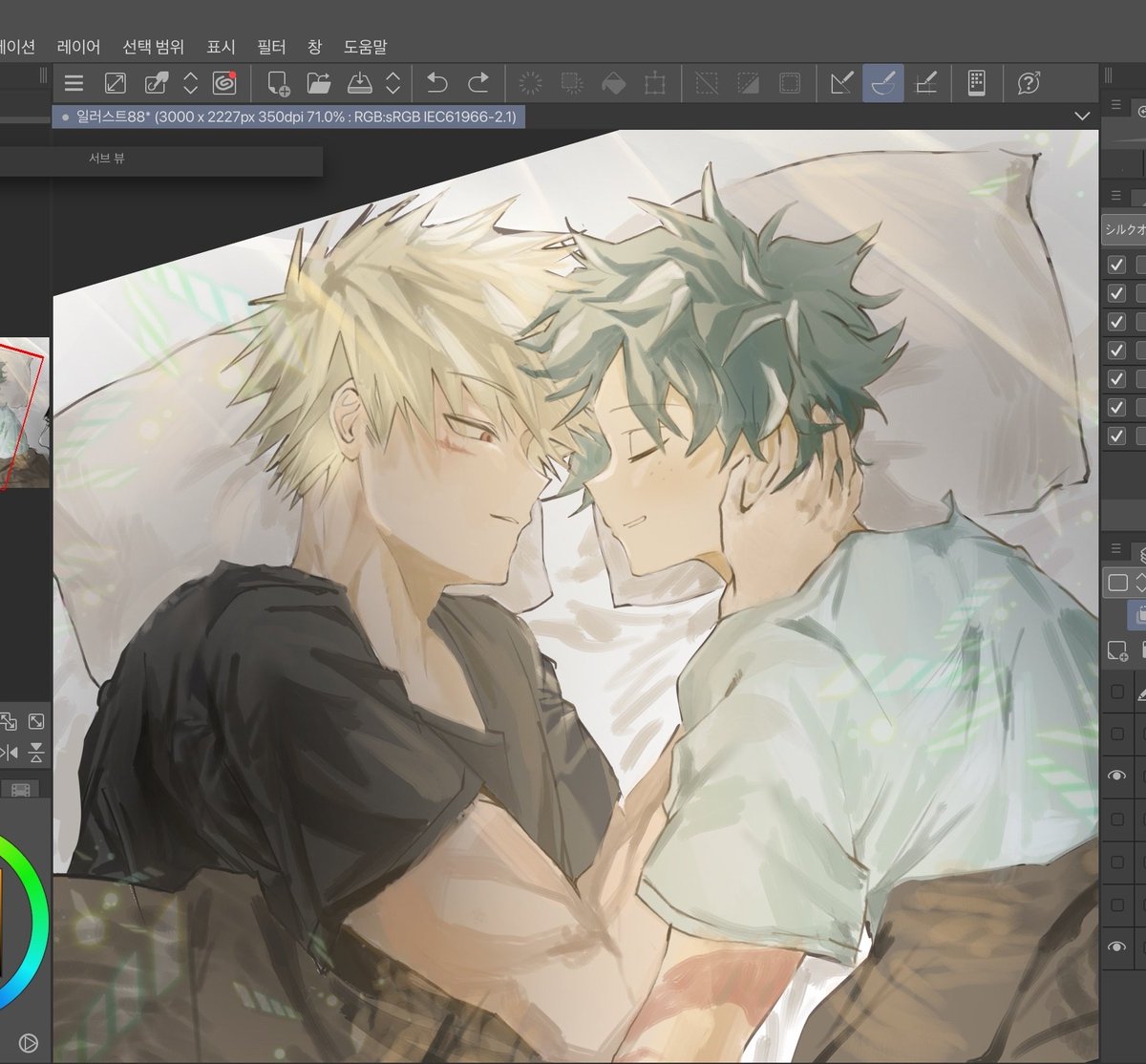Open the 표시 menu
Screen dimensions: 1146x1064
pos(221,46)
